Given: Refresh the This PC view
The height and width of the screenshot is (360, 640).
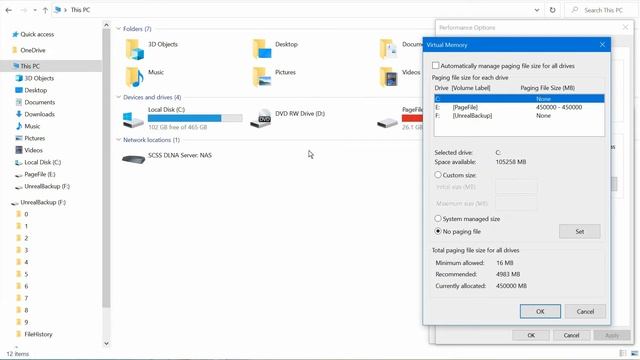Looking at the screenshot, I should point(552,10).
